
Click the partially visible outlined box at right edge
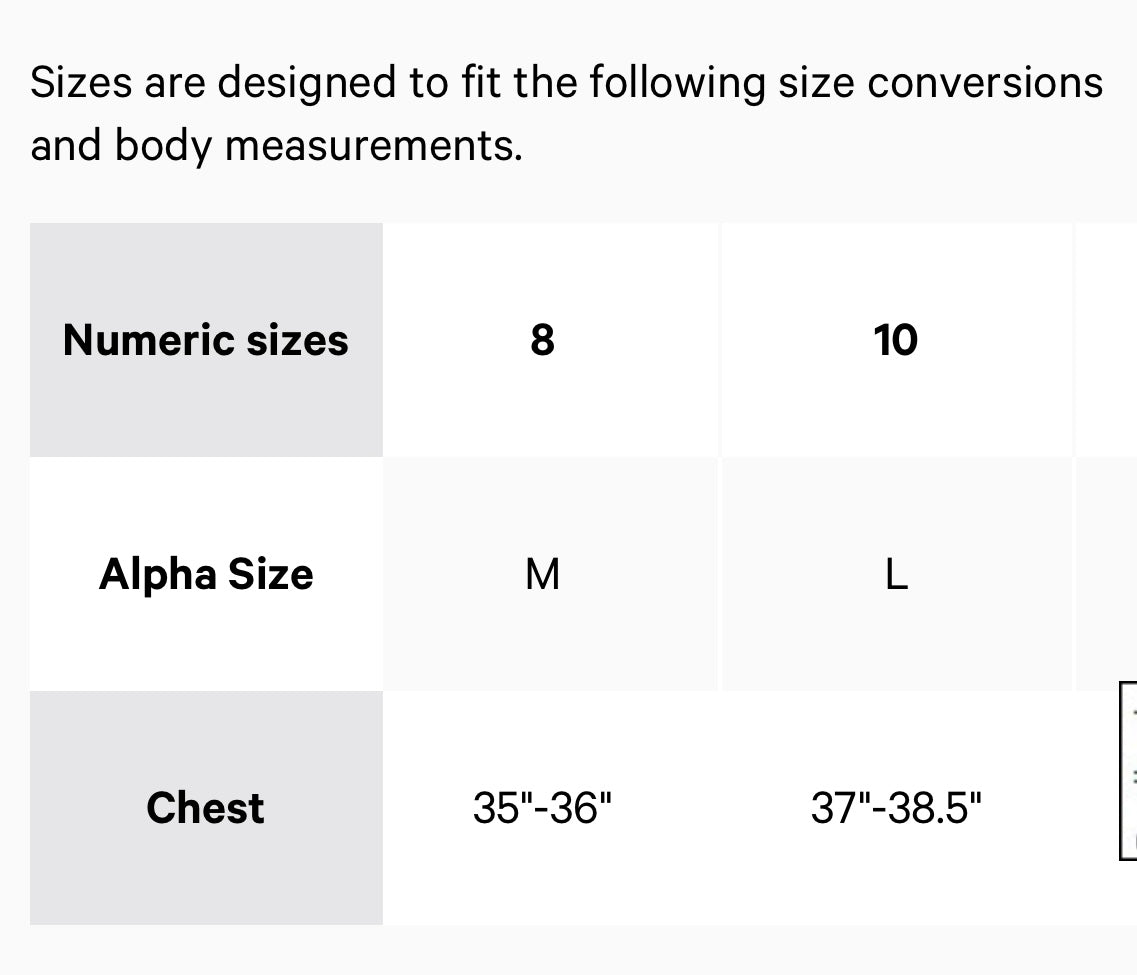tap(1128, 770)
